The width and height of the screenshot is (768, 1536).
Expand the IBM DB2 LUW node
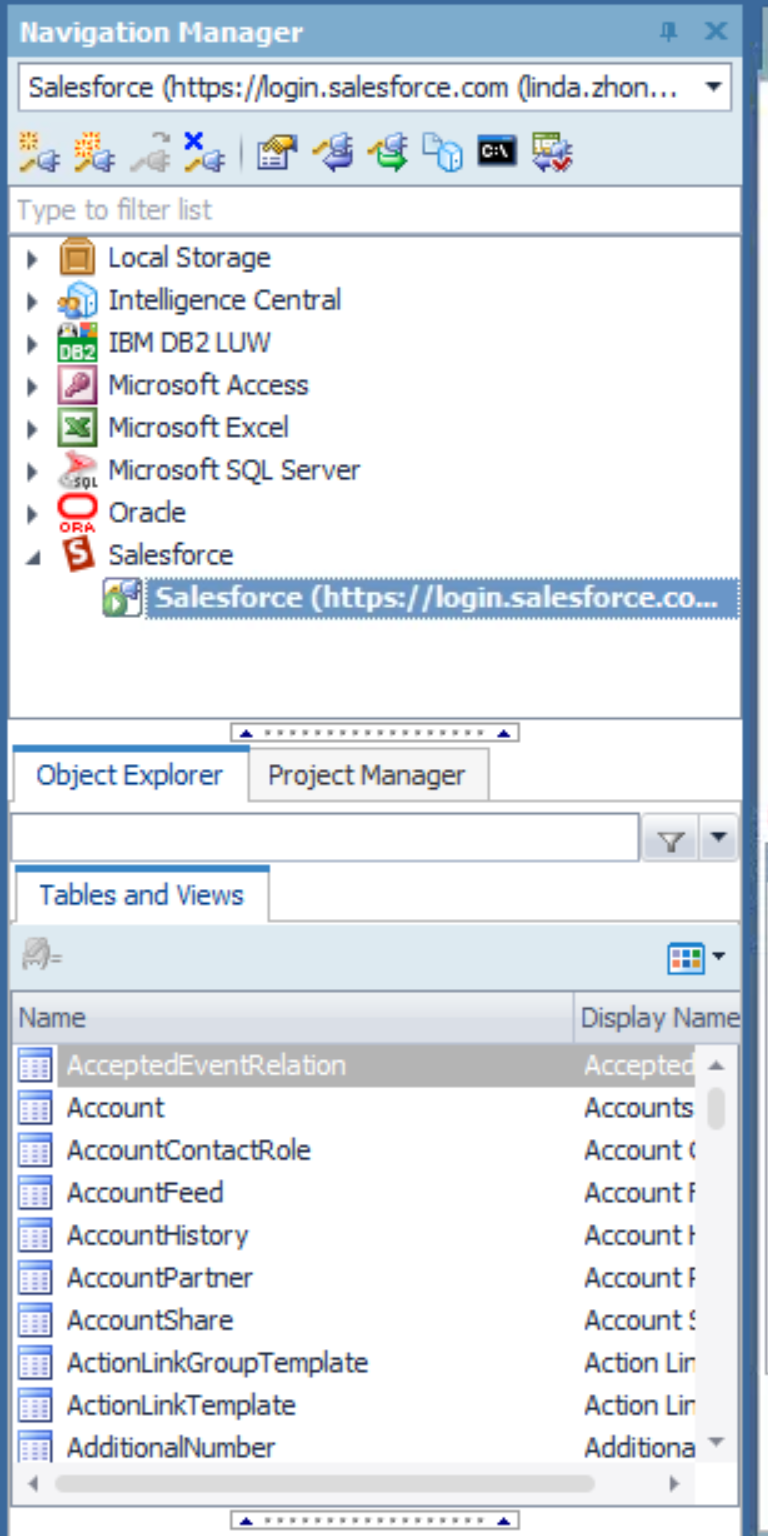coord(33,344)
